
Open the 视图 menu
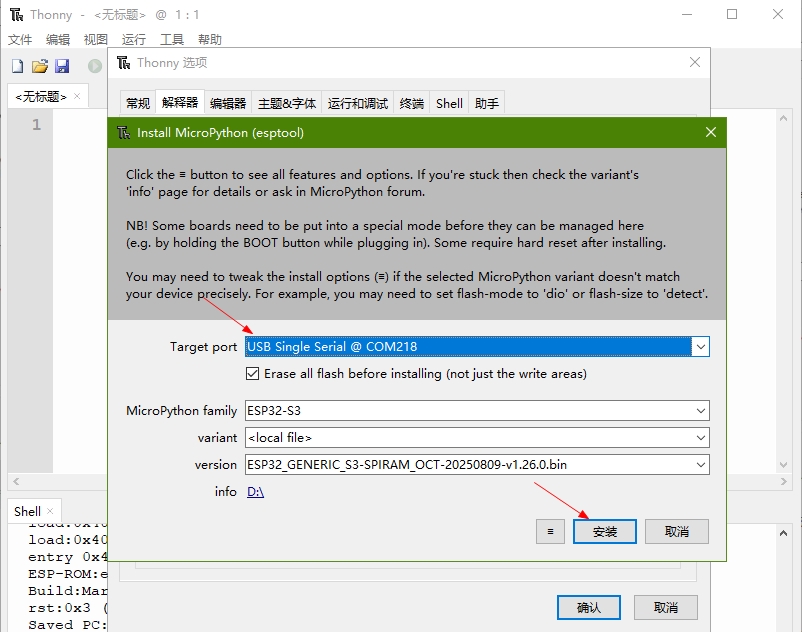coord(96,39)
